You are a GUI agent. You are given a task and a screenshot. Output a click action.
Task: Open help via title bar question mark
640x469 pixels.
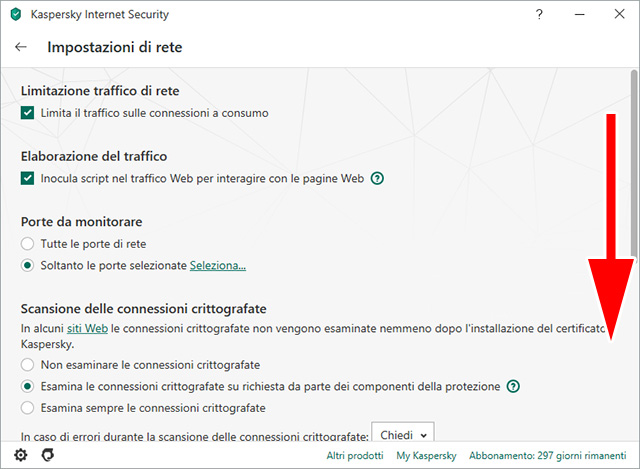(x=539, y=14)
